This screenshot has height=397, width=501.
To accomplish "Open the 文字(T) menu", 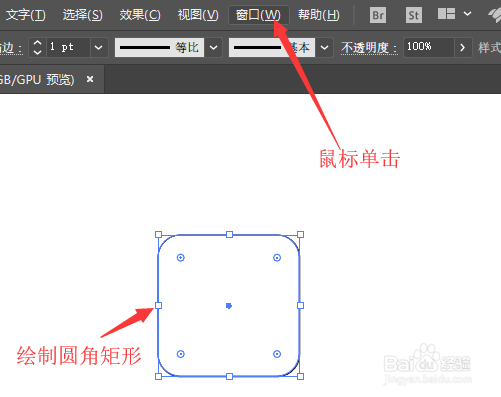I will coord(25,15).
